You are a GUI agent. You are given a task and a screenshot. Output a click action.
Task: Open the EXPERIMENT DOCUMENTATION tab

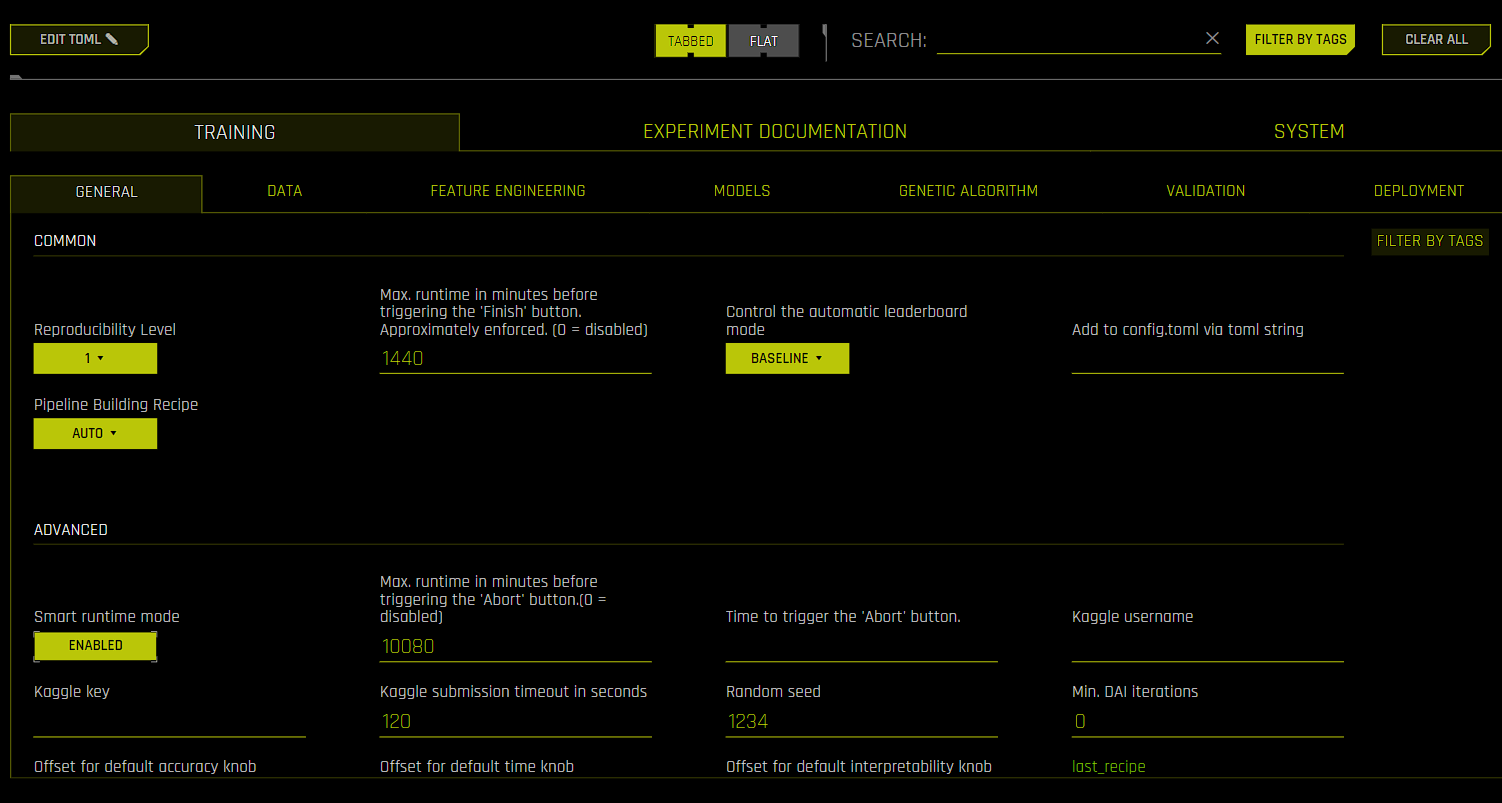click(775, 131)
